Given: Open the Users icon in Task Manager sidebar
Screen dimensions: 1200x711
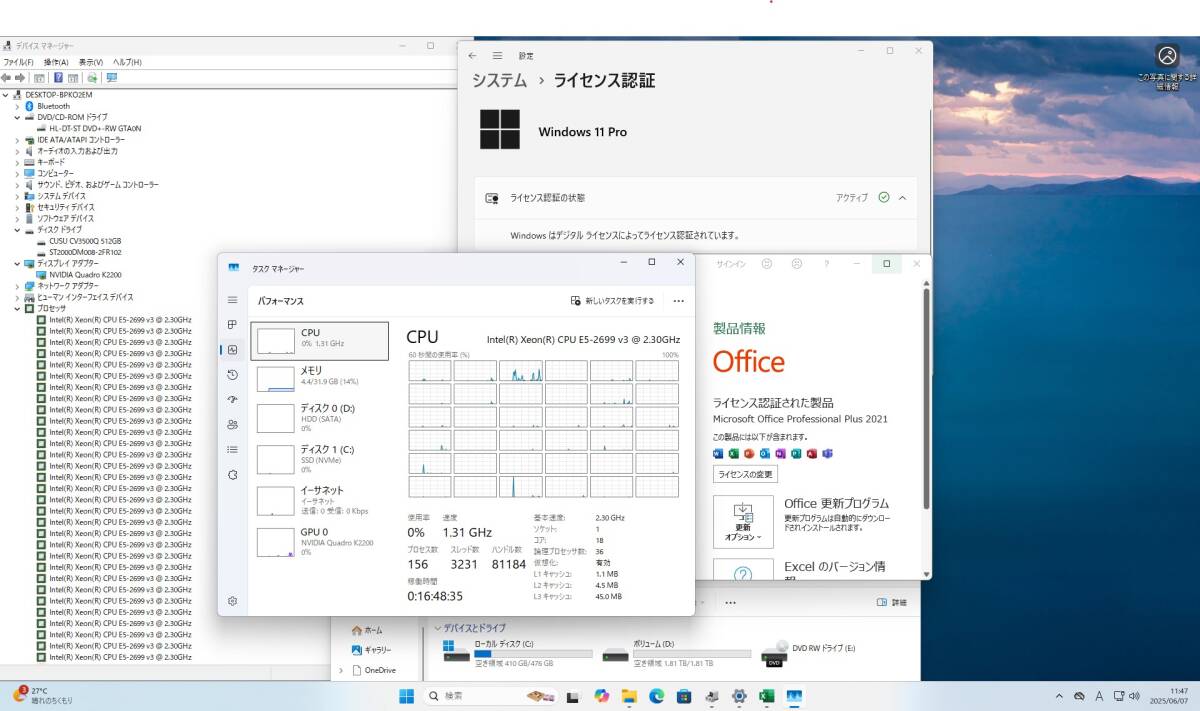Looking at the screenshot, I should coord(233,424).
